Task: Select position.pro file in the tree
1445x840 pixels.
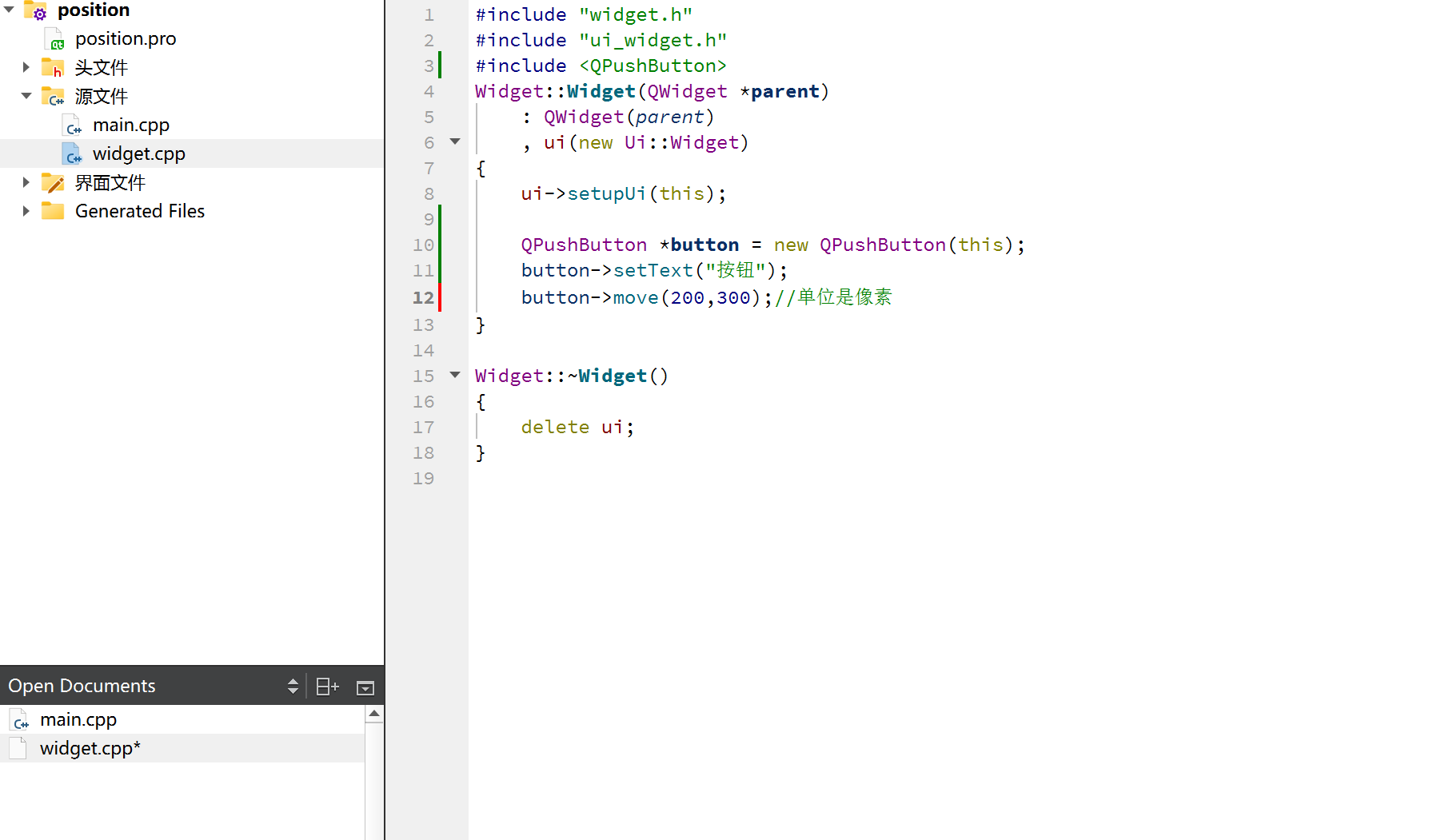Action: coord(126,38)
